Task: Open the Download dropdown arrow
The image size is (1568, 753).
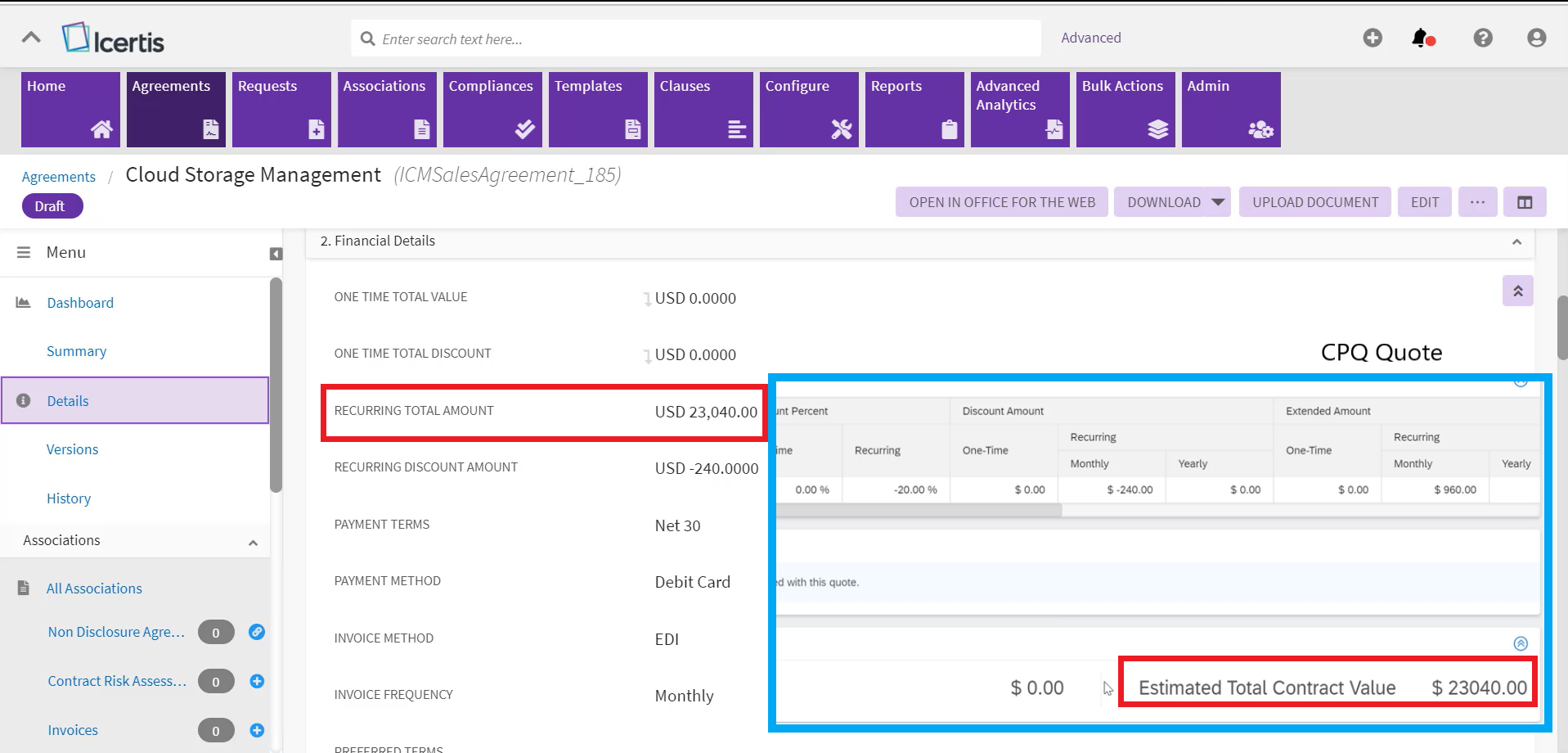Action: click(x=1217, y=202)
